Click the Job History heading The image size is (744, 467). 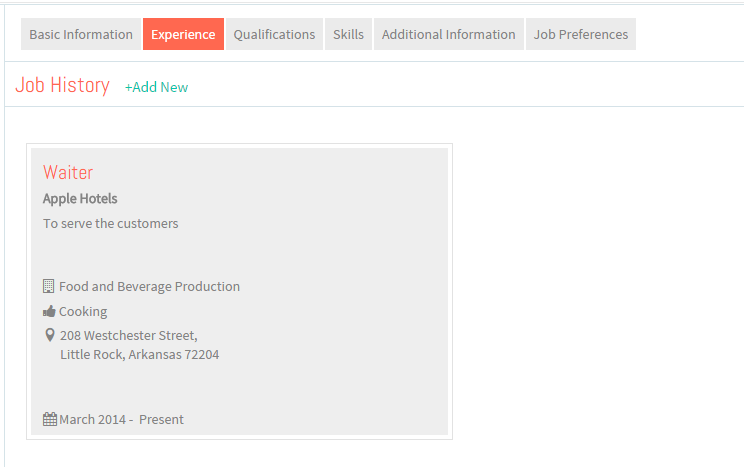(63, 85)
